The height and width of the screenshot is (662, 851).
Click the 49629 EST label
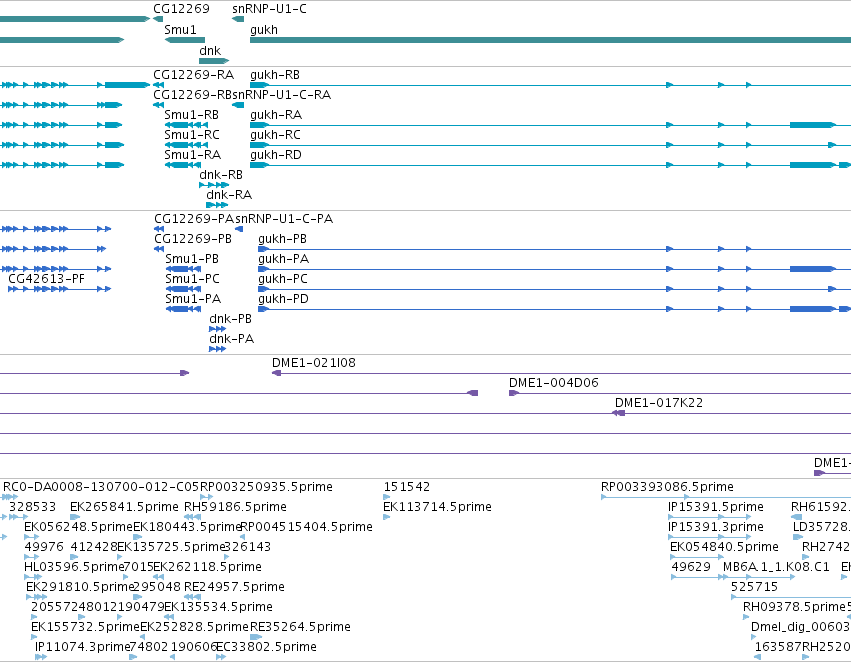click(691, 568)
